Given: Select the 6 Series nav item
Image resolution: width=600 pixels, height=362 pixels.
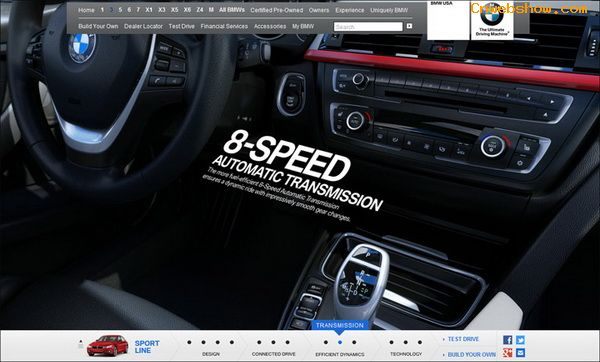Looking at the screenshot, I should click(129, 10).
